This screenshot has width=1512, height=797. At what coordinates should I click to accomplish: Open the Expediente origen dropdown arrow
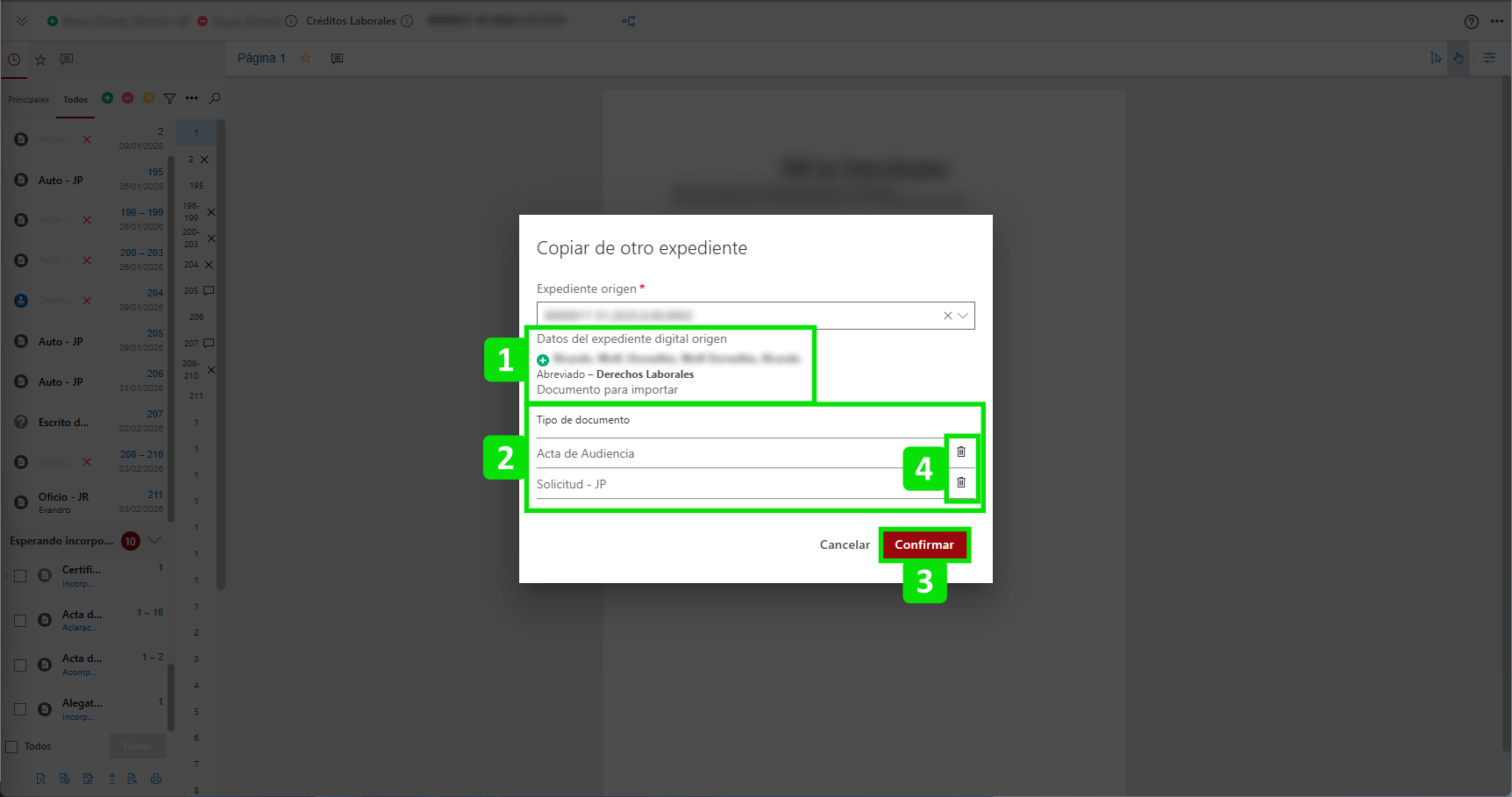pos(963,316)
